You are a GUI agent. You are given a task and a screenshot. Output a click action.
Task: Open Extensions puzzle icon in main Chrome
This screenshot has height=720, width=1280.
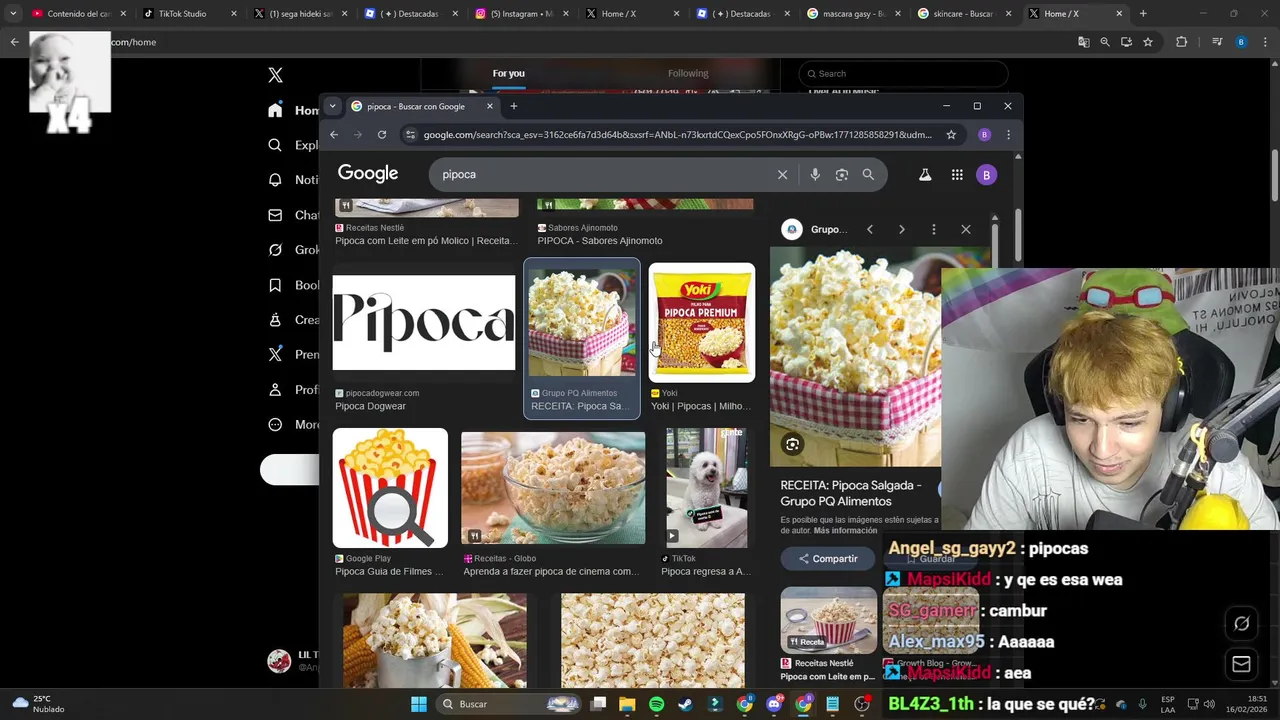pyautogui.click(x=1181, y=42)
